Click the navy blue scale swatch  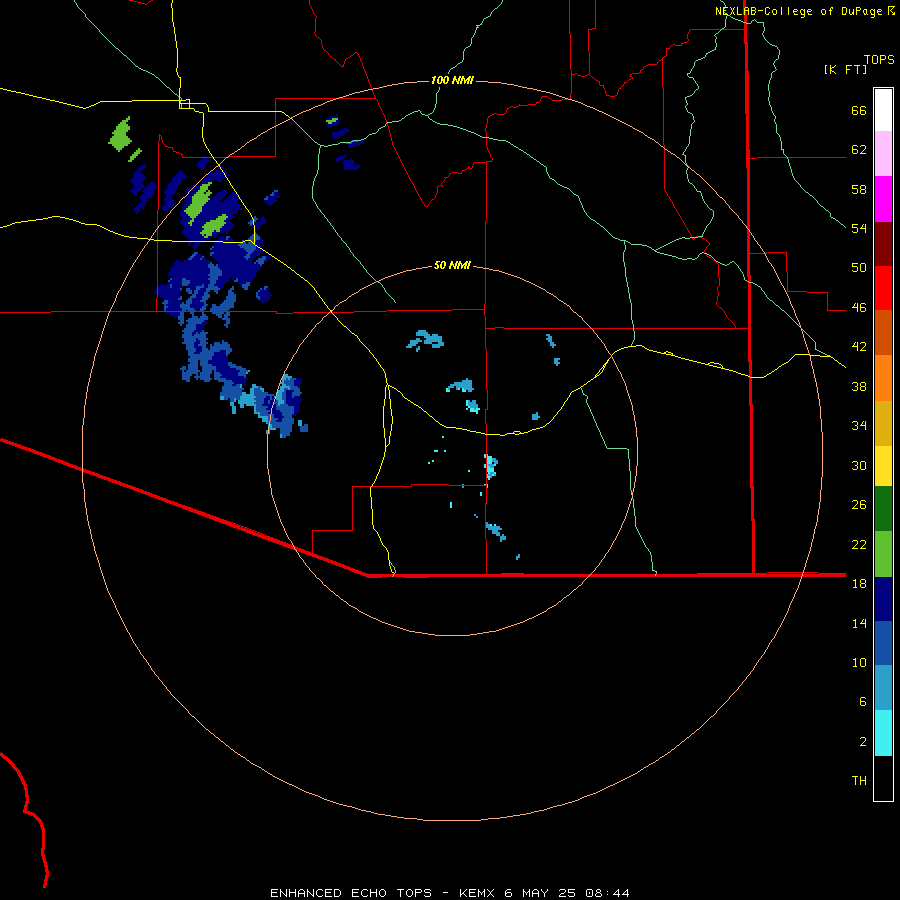[x=883, y=599]
